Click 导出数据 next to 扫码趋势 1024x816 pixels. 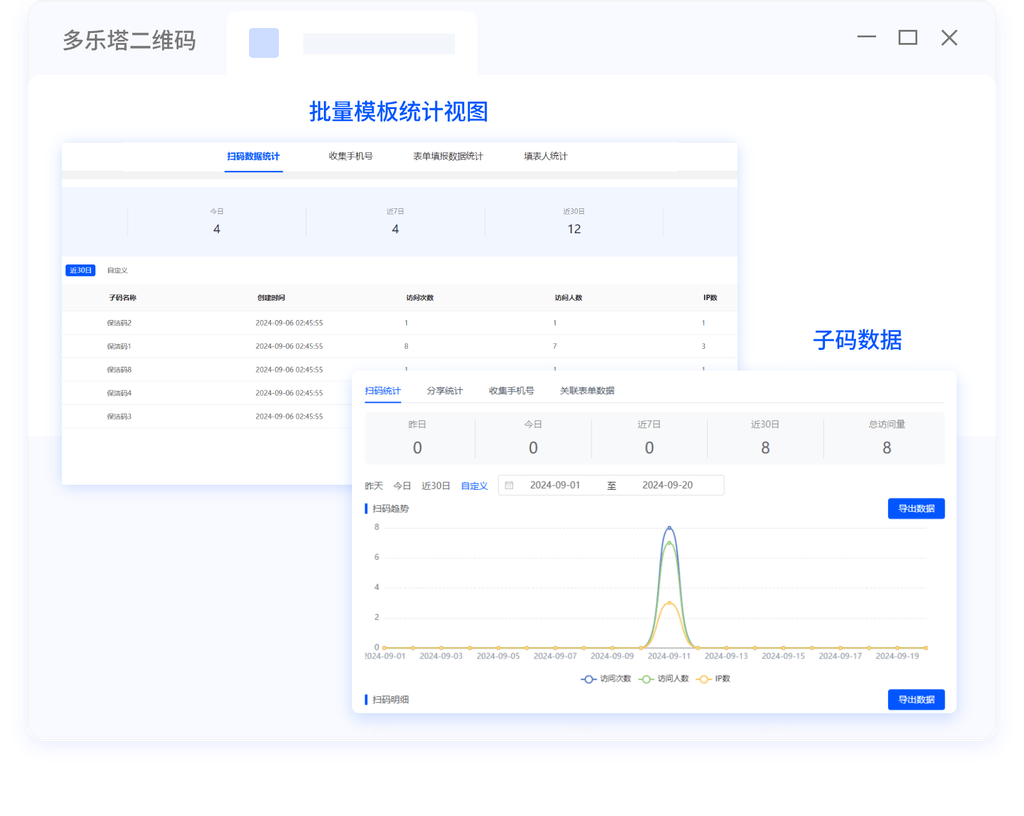916,508
